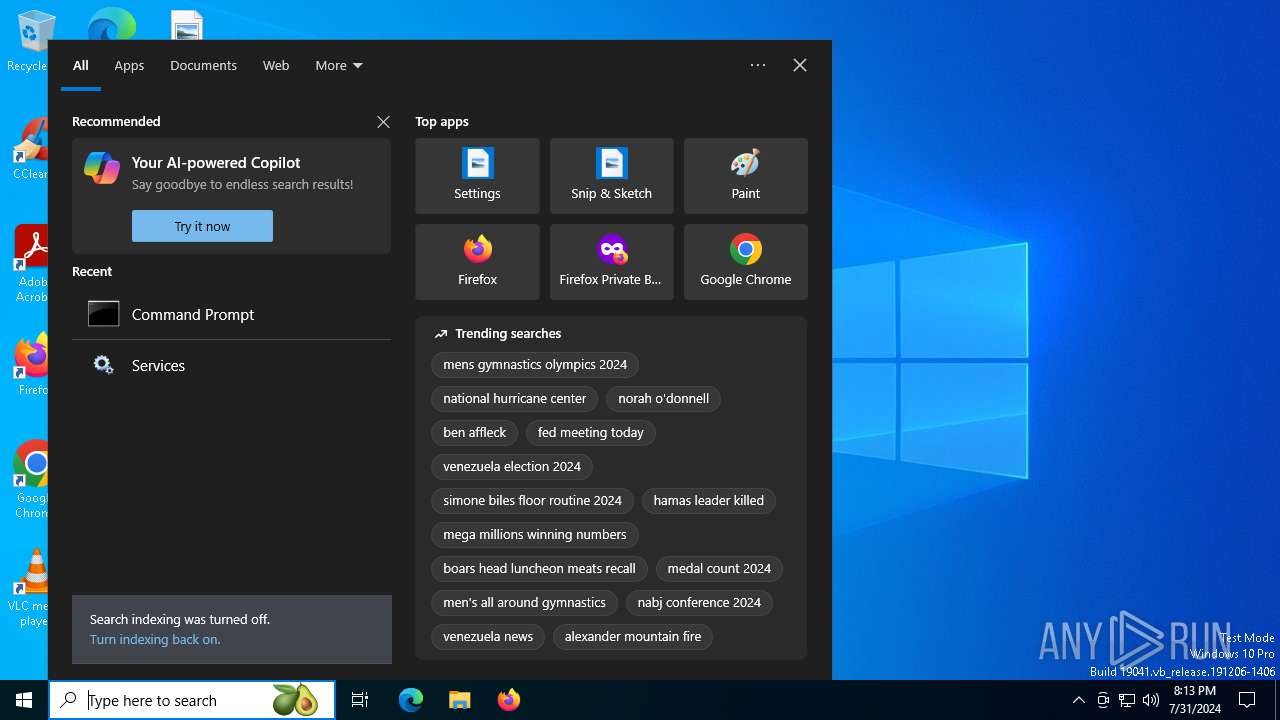Screen dimensions: 1280x720
Task: Show hidden system tray icons
Action: pyautogui.click(x=1078, y=700)
